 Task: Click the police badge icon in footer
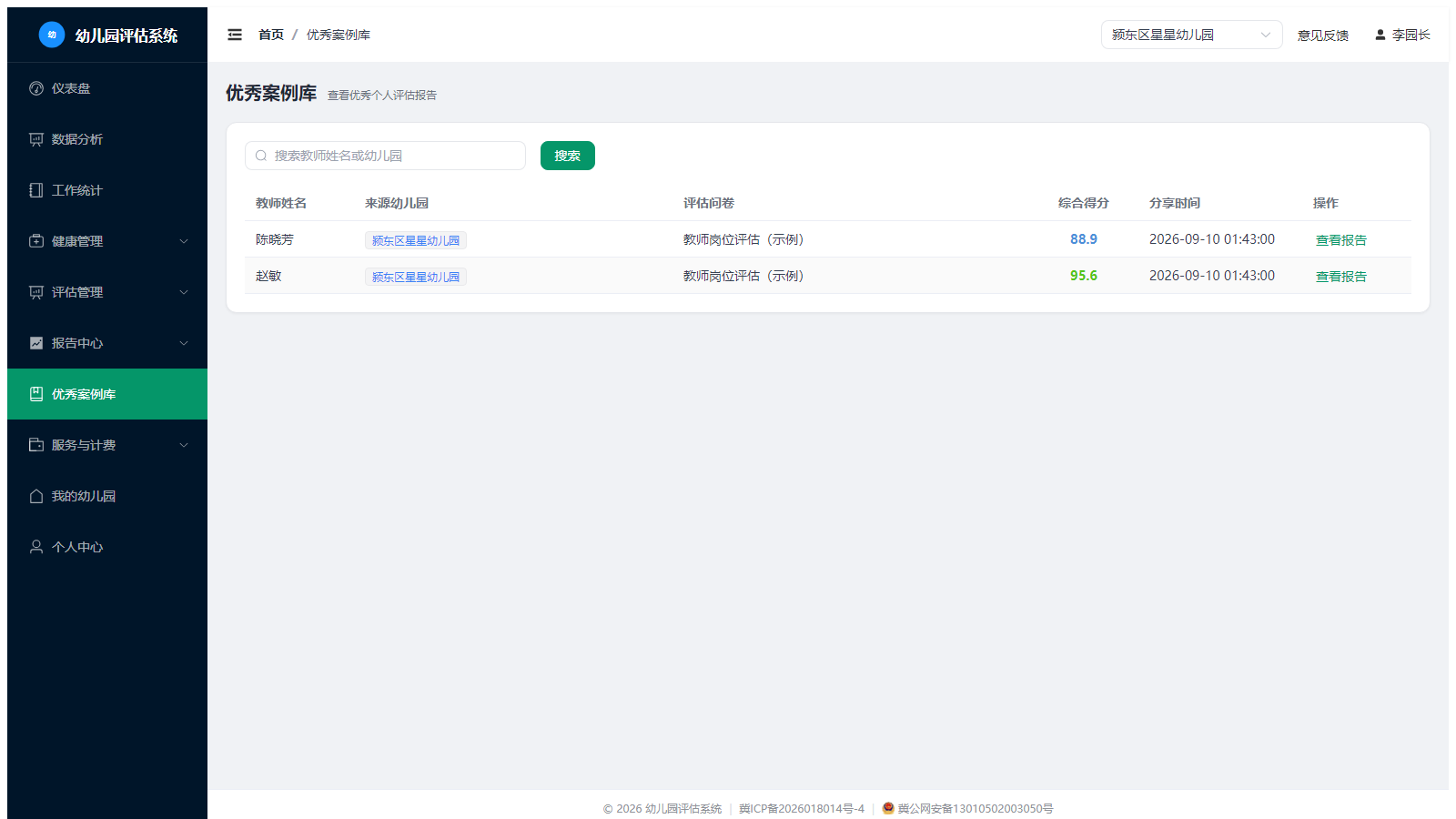(x=888, y=808)
